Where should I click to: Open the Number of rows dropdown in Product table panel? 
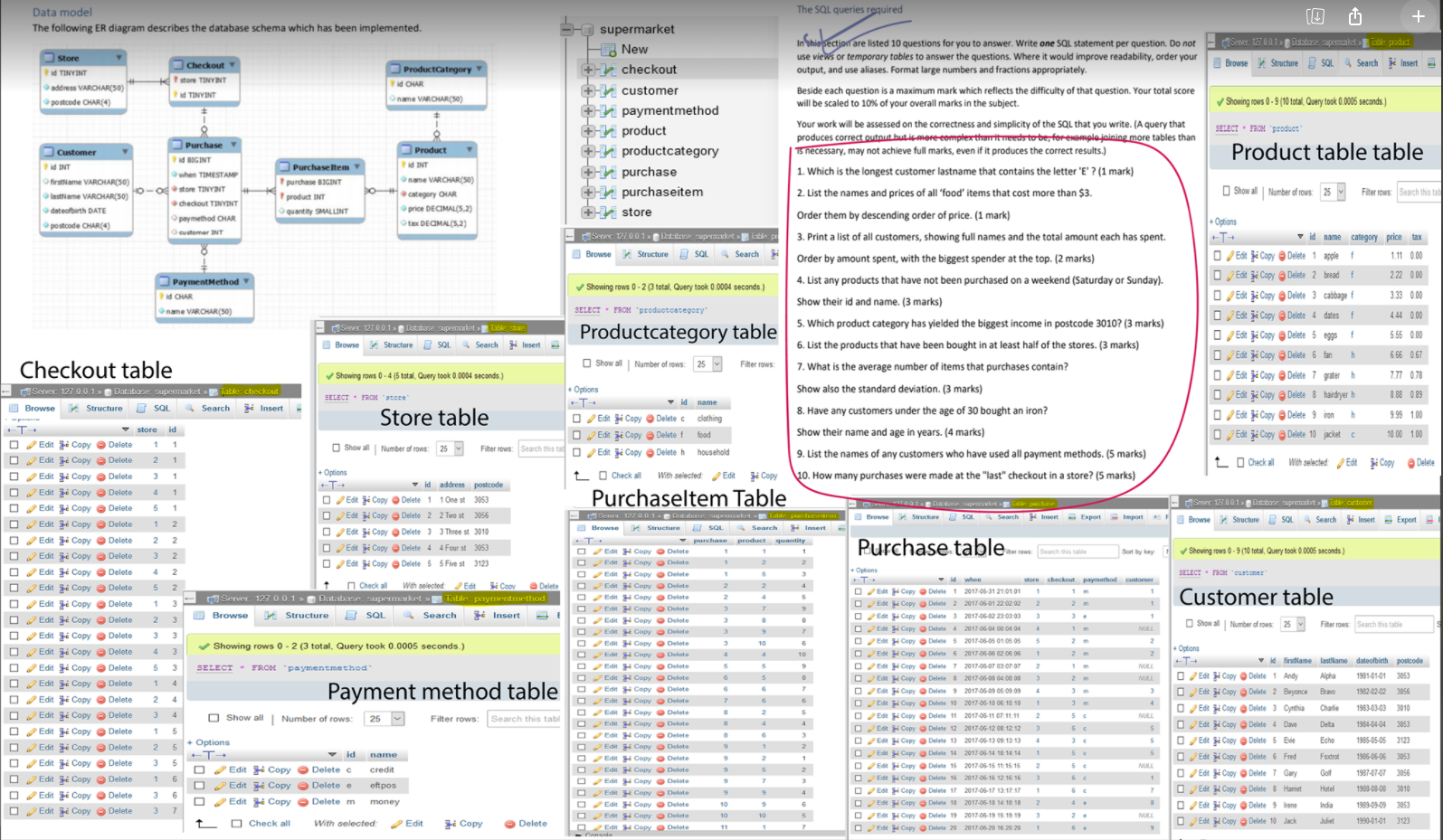click(x=1334, y=192)
